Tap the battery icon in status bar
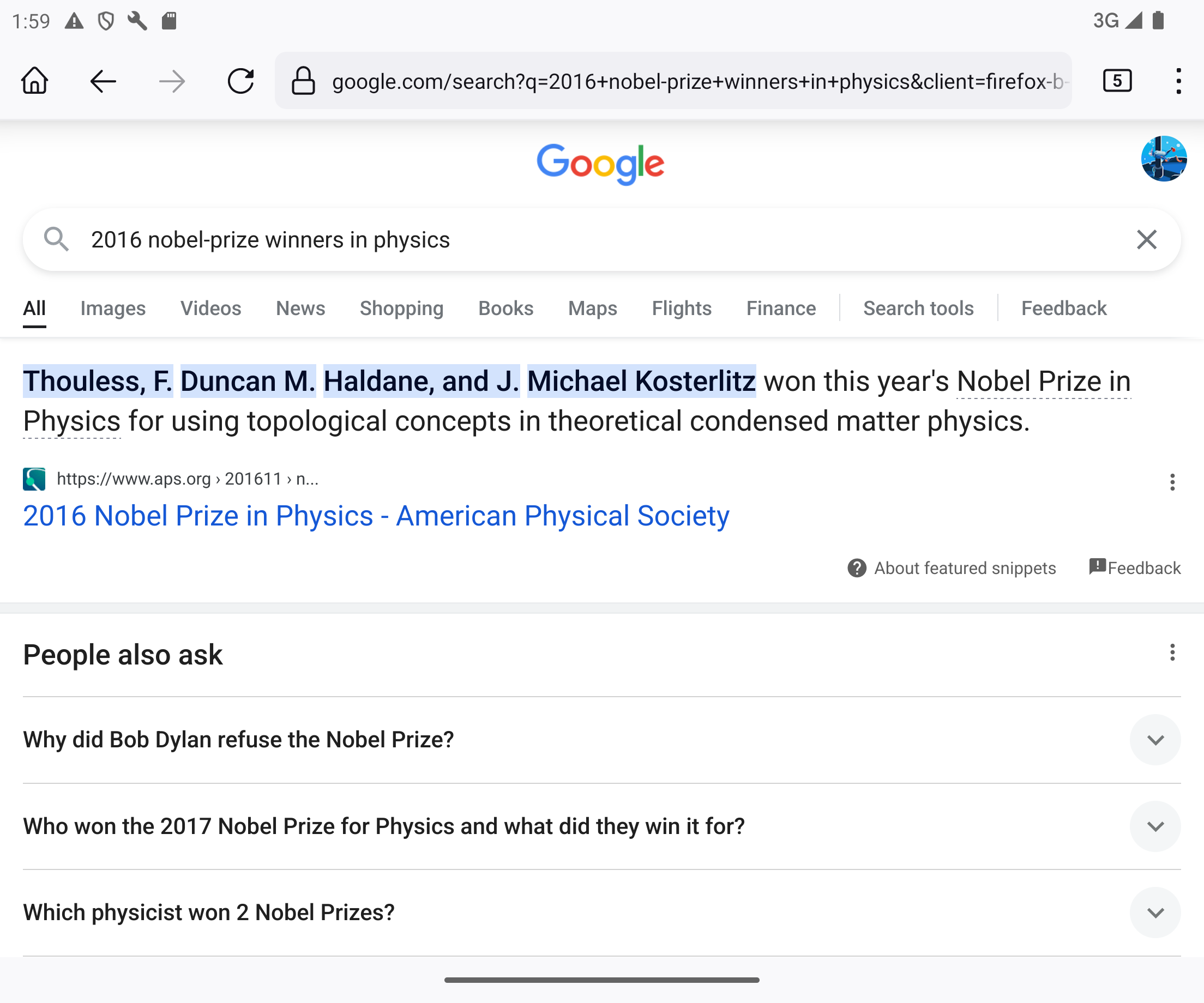The width and height of the screenshot is (1204, 1003). tap(1158, 21)
